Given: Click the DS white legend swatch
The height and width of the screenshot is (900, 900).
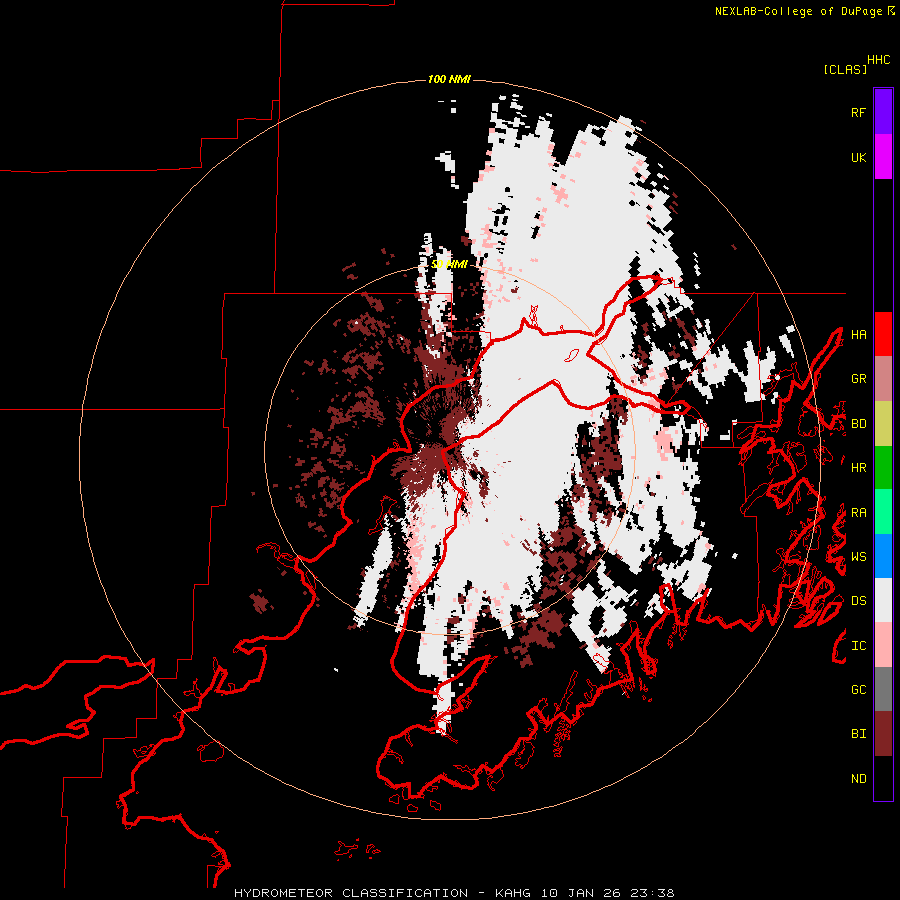Looking at the screenshot, I should click(883, 600).
